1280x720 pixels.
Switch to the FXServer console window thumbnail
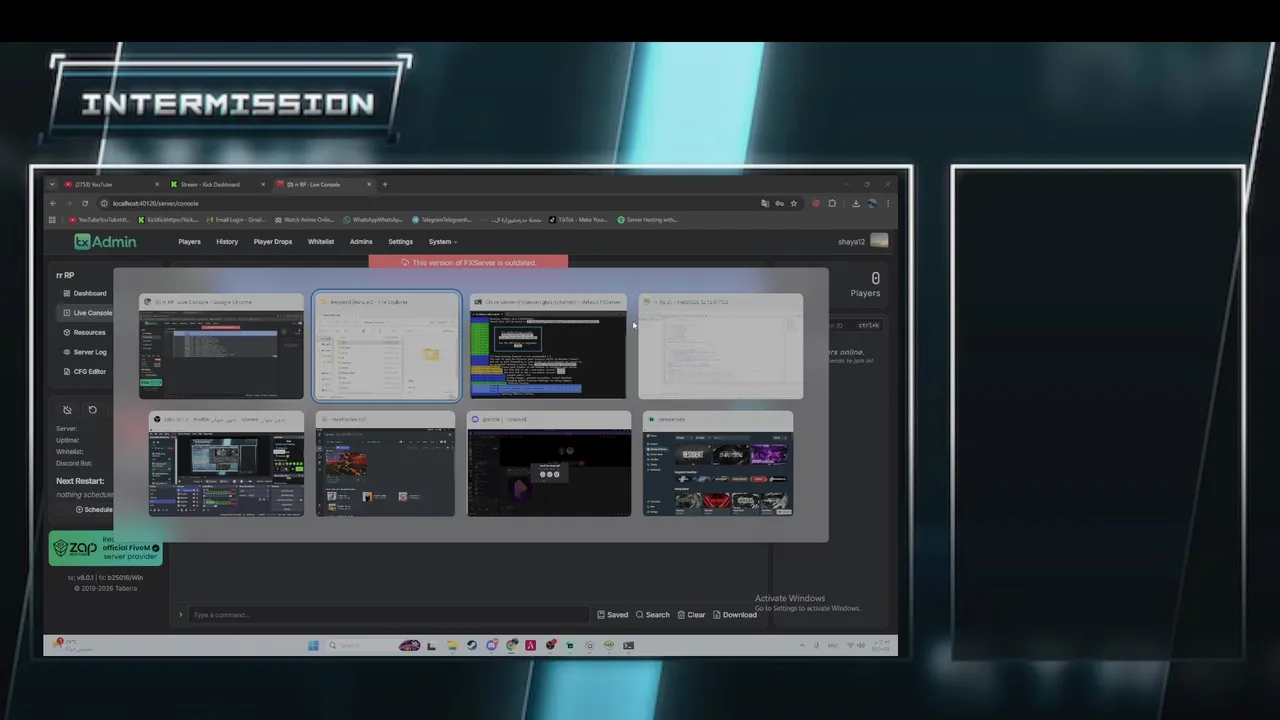click(548, 347)
